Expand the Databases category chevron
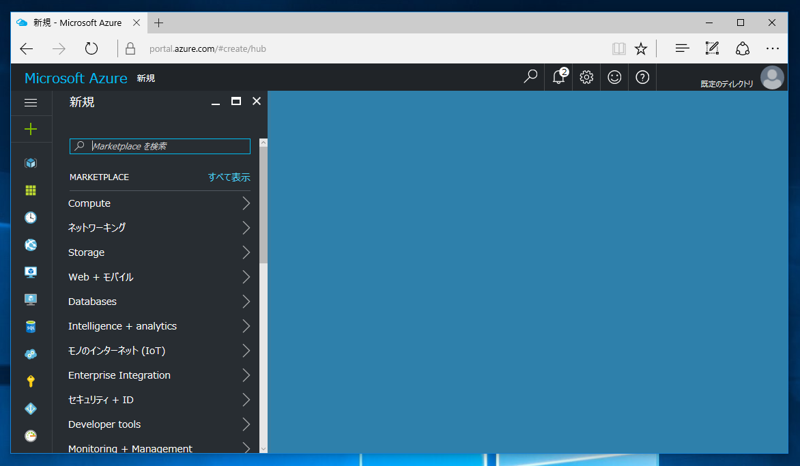 (x=246, y=301)
